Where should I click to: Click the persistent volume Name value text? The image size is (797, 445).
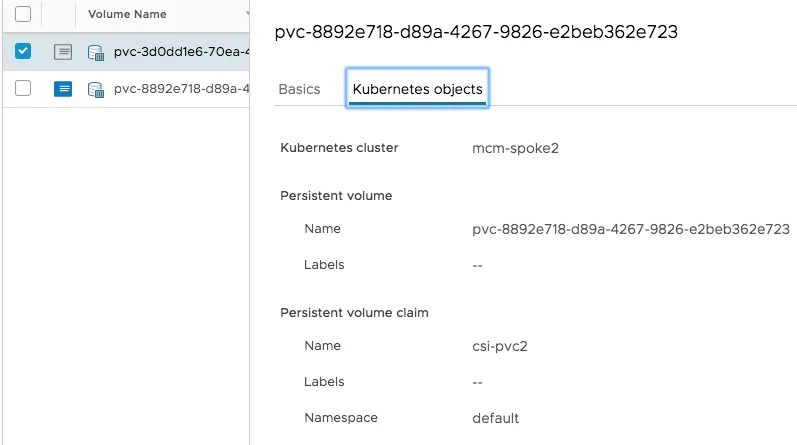631,229
